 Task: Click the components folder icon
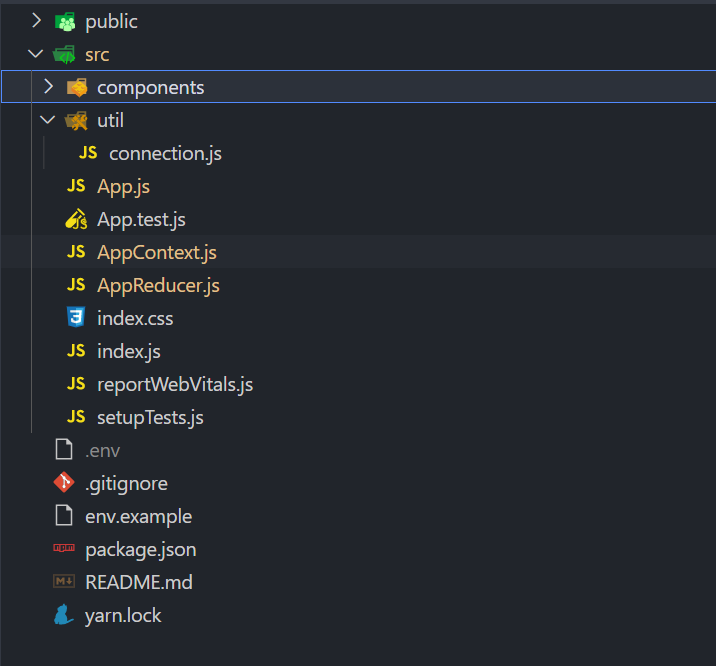(x=77, y=87)
